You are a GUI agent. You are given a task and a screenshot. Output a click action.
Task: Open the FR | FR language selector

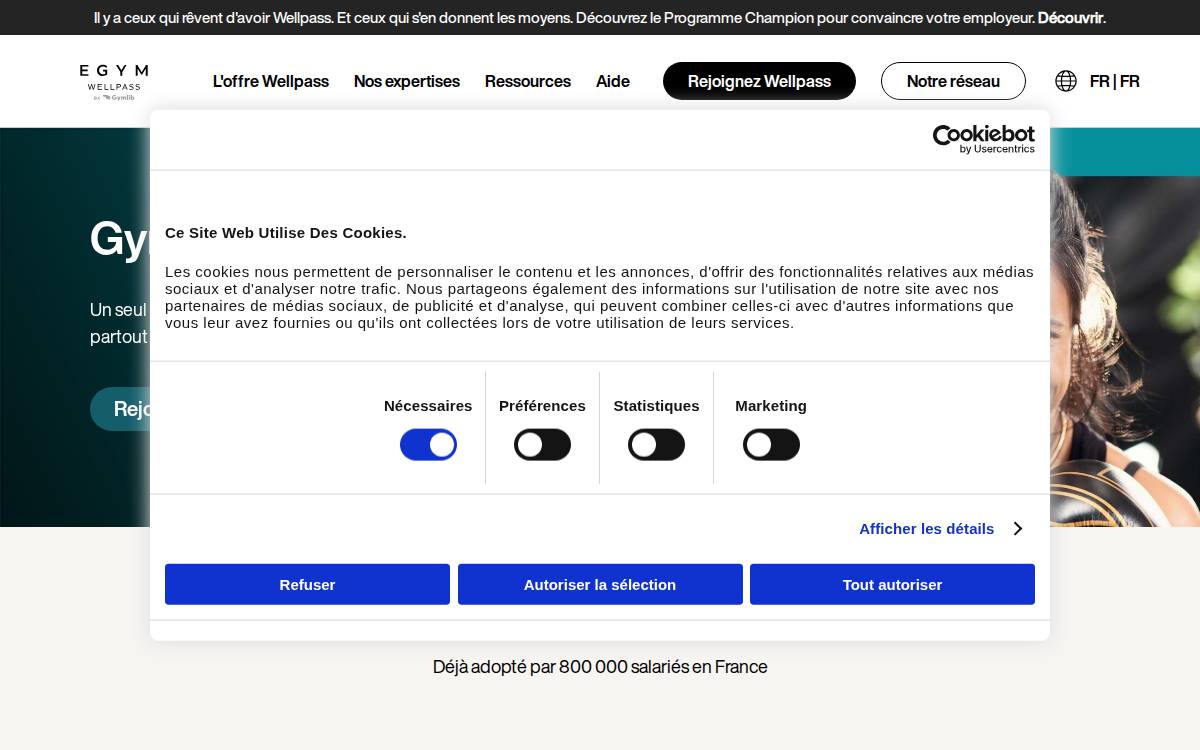click(1114, 81)
